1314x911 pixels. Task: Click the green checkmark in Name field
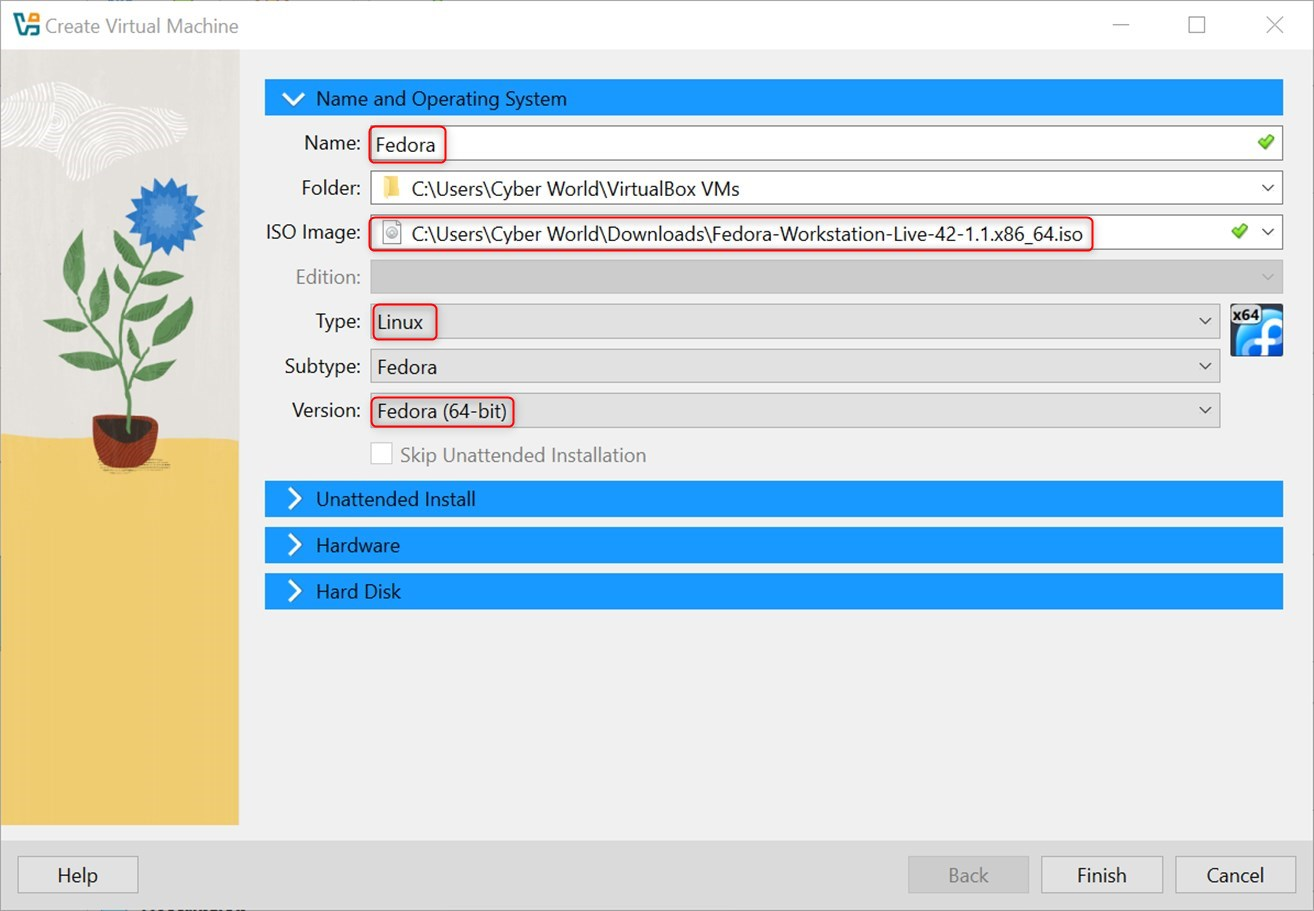point(1266,142)
